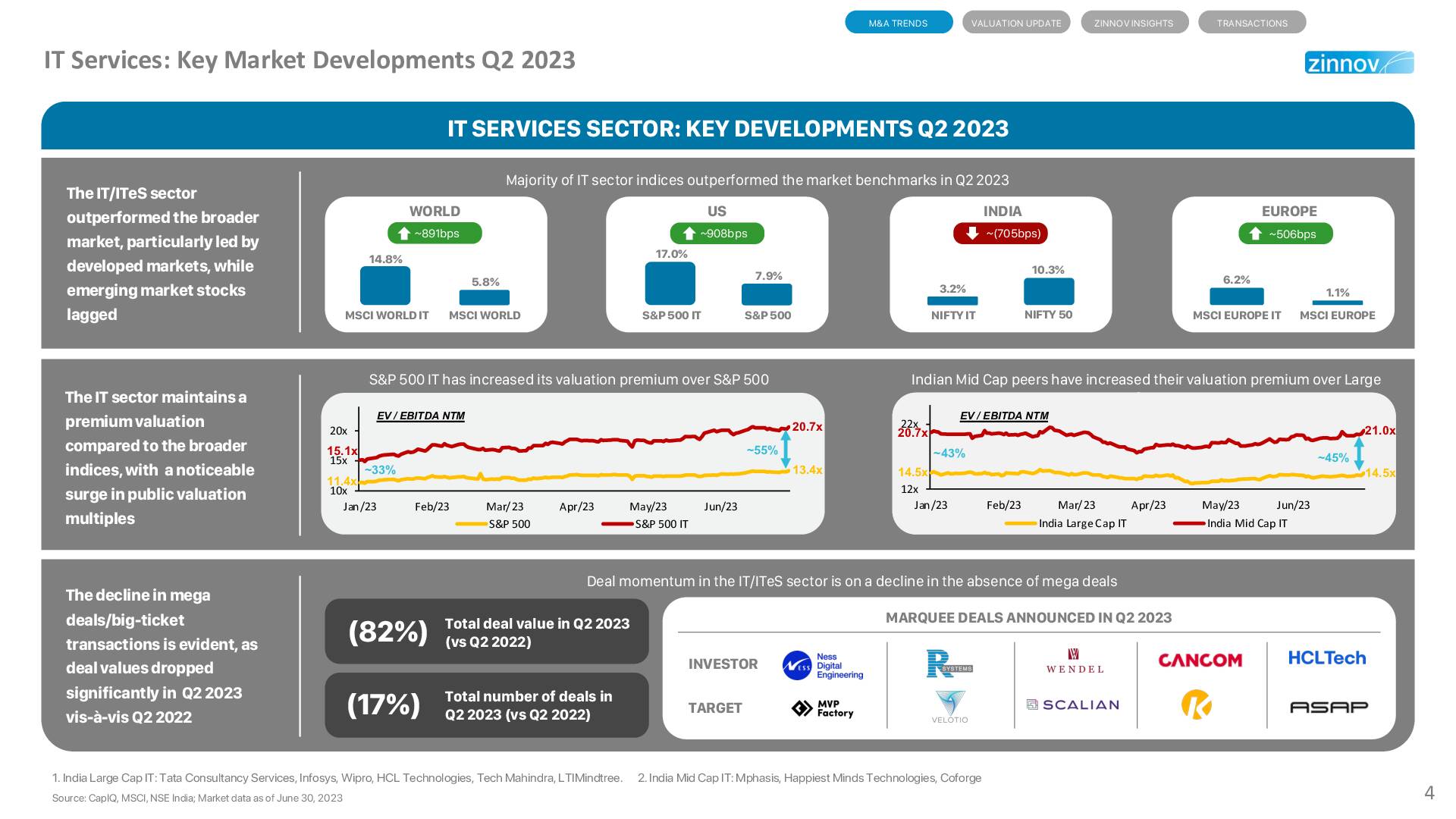The image size is (1456, 819).
Task: Click the NIFTY IT 3.2% bar
Action: point(952,301)
